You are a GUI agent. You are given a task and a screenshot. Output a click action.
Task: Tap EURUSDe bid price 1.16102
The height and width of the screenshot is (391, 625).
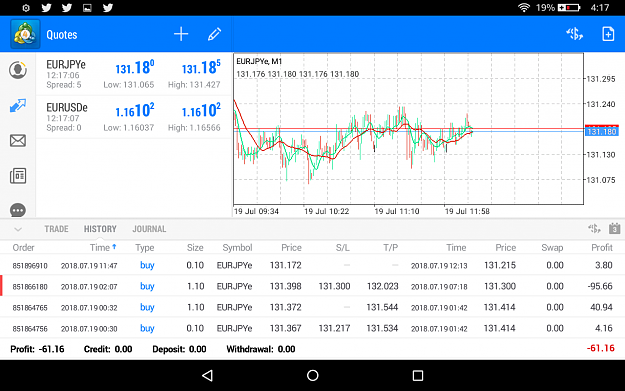coord(135,110)
